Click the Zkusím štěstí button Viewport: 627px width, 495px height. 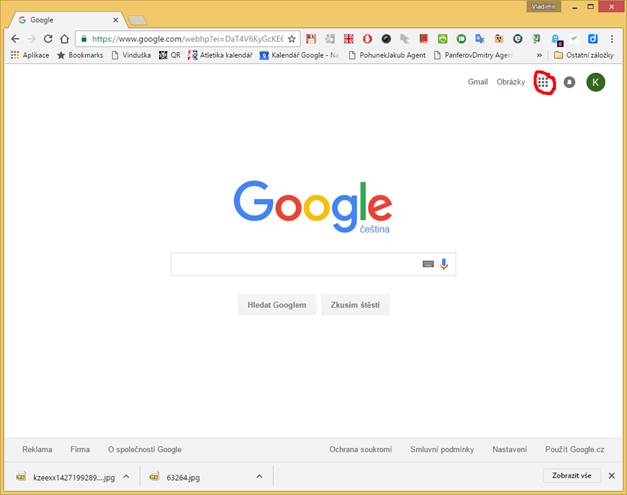coord(355,305)
